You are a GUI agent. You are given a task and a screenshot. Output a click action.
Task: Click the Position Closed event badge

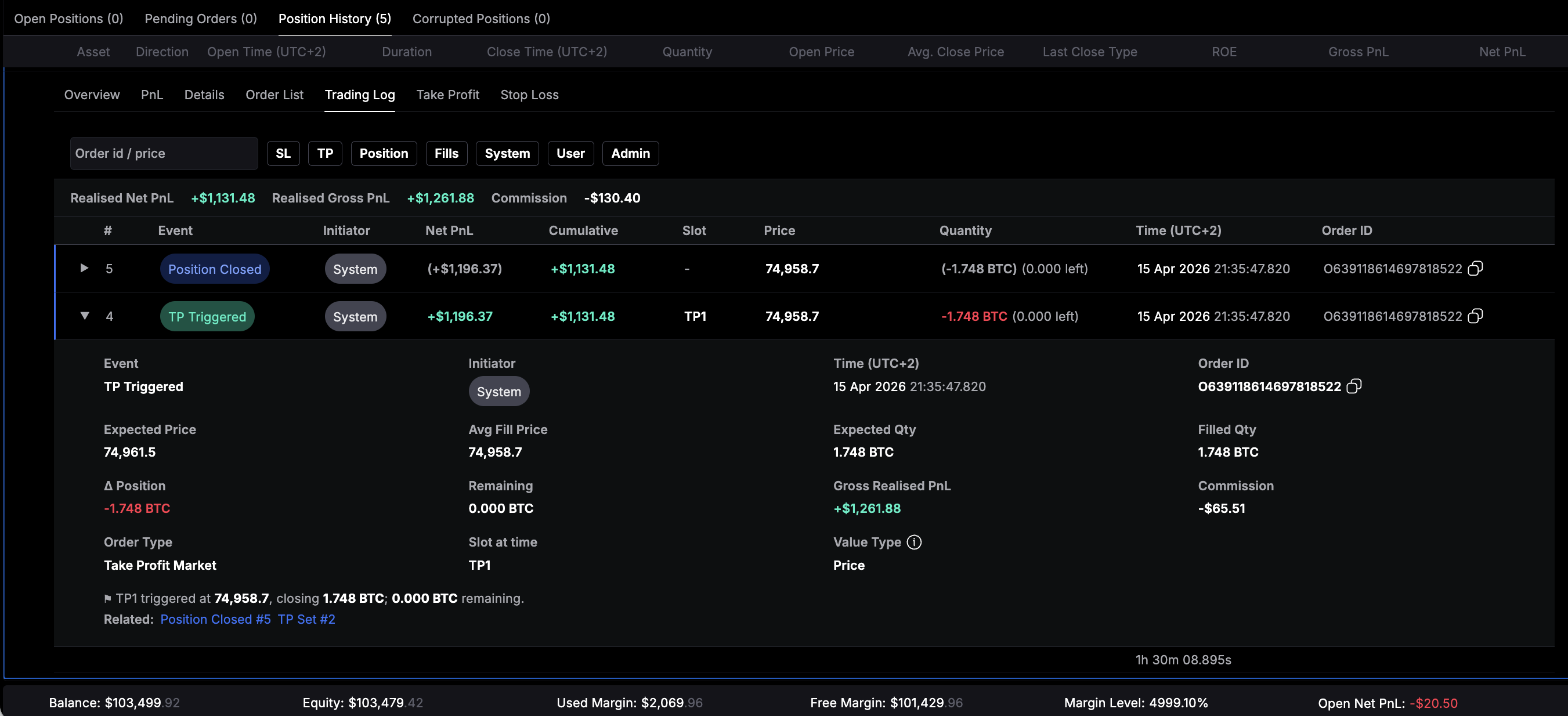214,269
